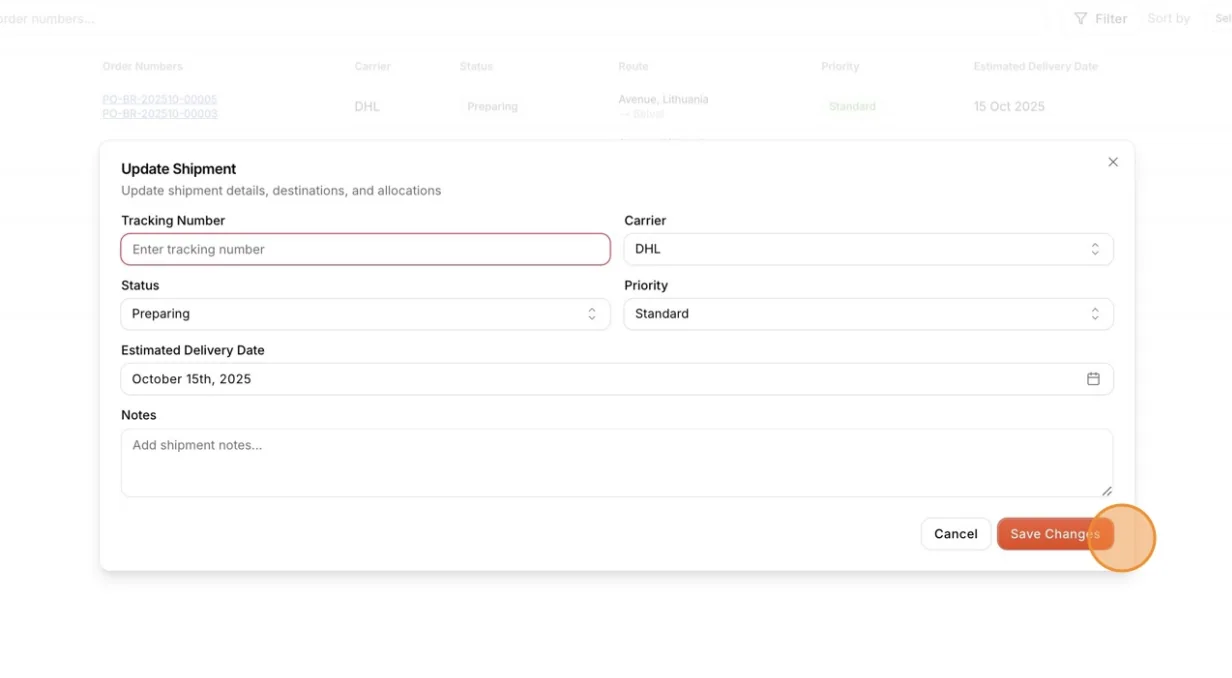The image size is (1232, 678).
Task: Click the Filter funnel icon
Action: tap(1081, 18)
